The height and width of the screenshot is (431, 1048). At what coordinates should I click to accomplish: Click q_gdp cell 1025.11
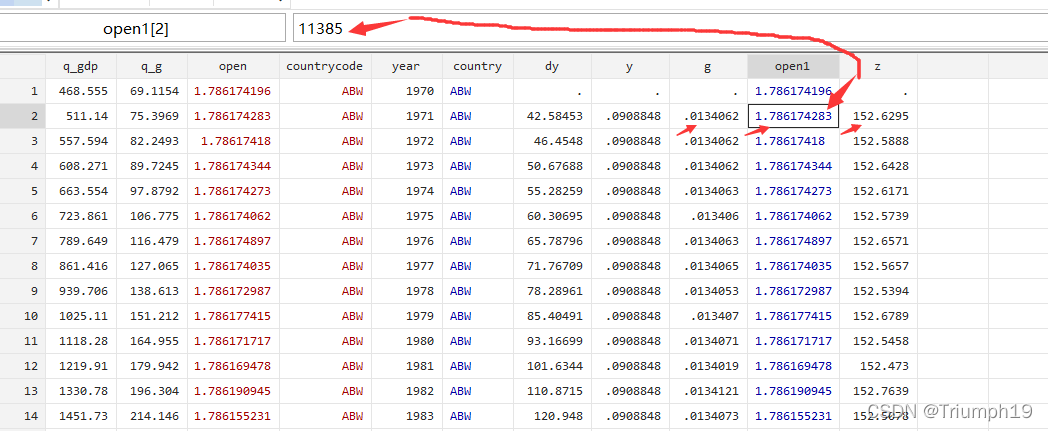83,316
